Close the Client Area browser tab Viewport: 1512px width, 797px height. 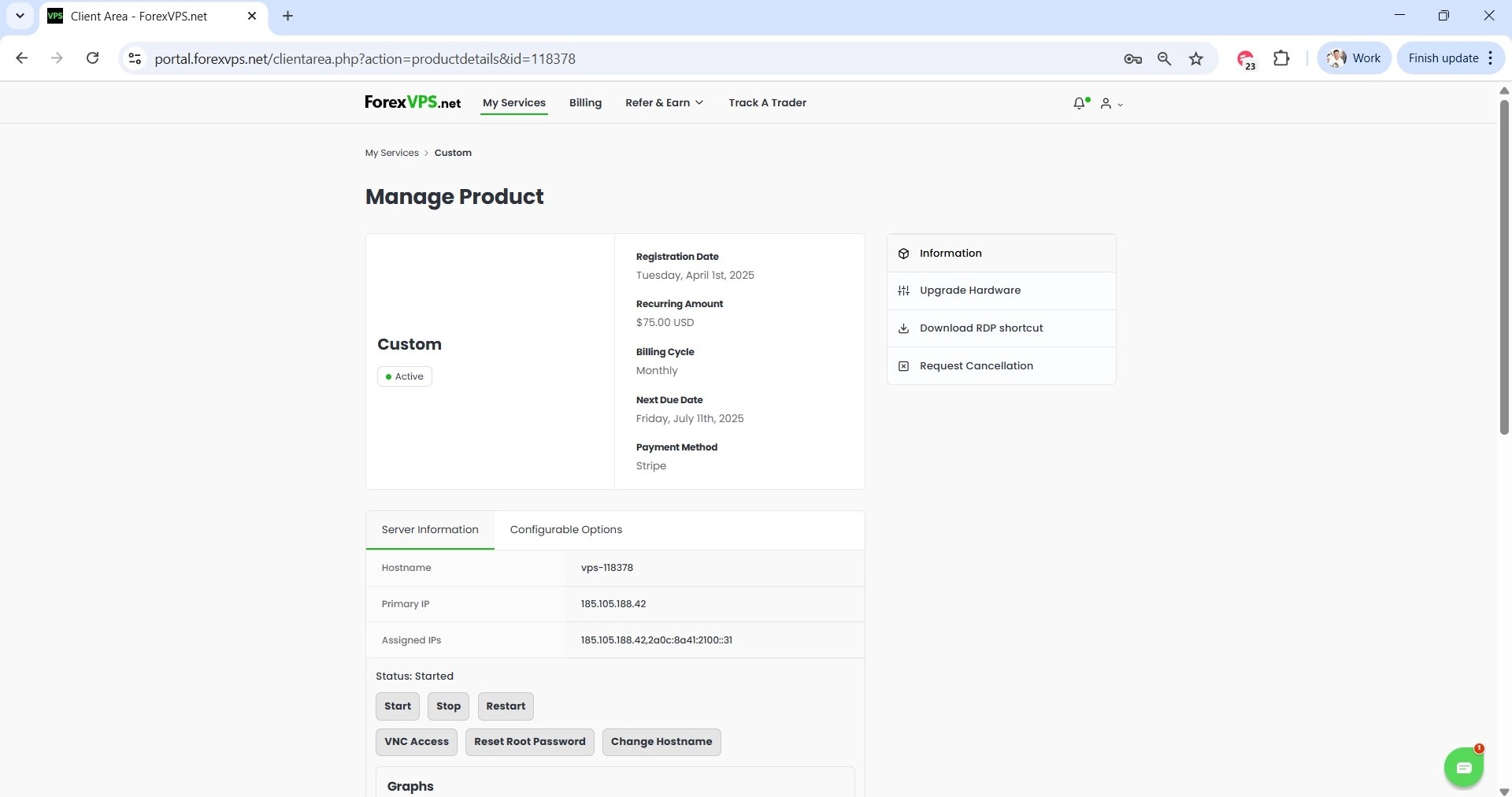coord(252,16)
